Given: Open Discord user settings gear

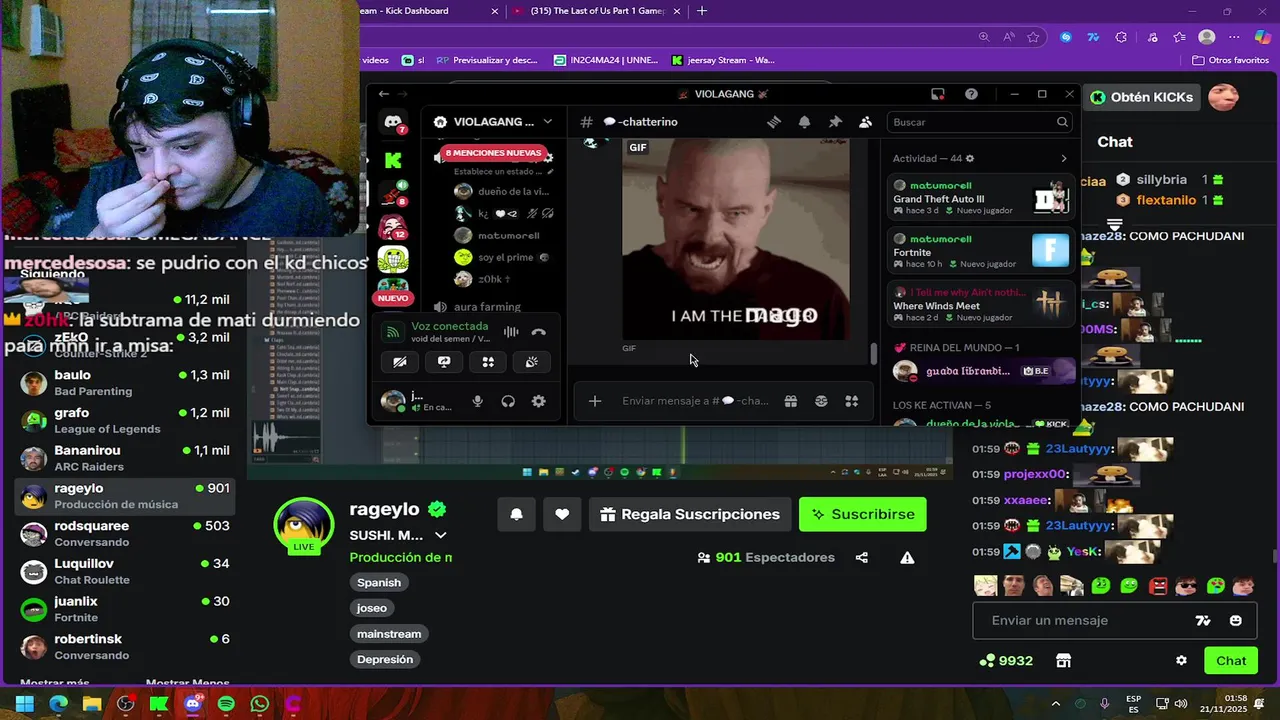Looking at the screenshot, I should coord(539,401).
